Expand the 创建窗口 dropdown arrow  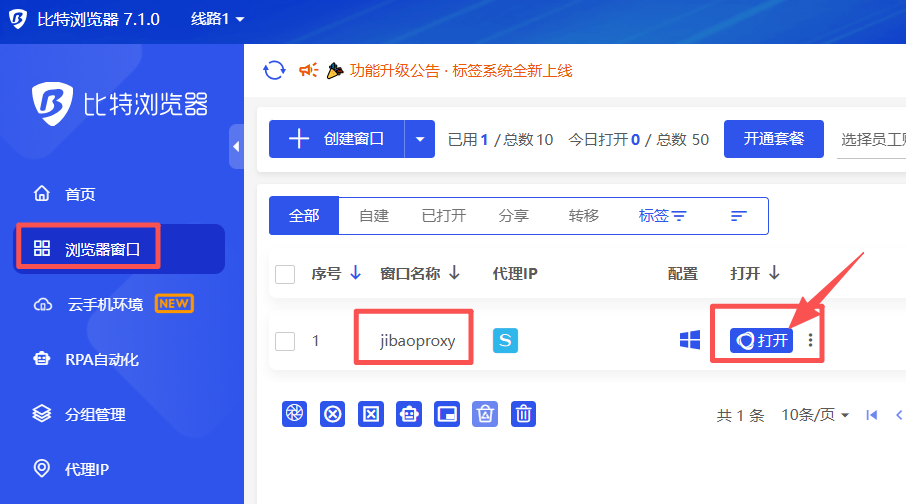(420, 139)
